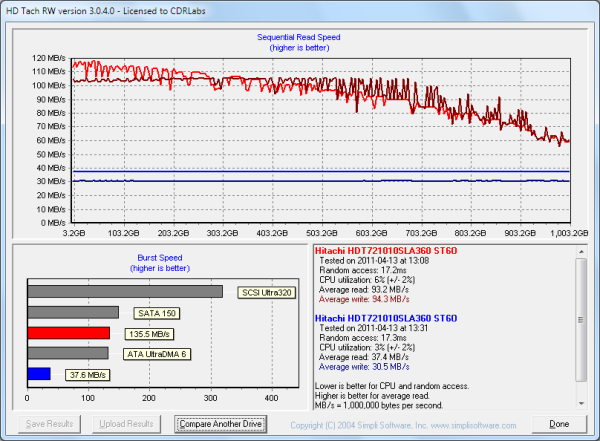
Task: Click the Sequential Read Speed chart title
Action: 301,39
